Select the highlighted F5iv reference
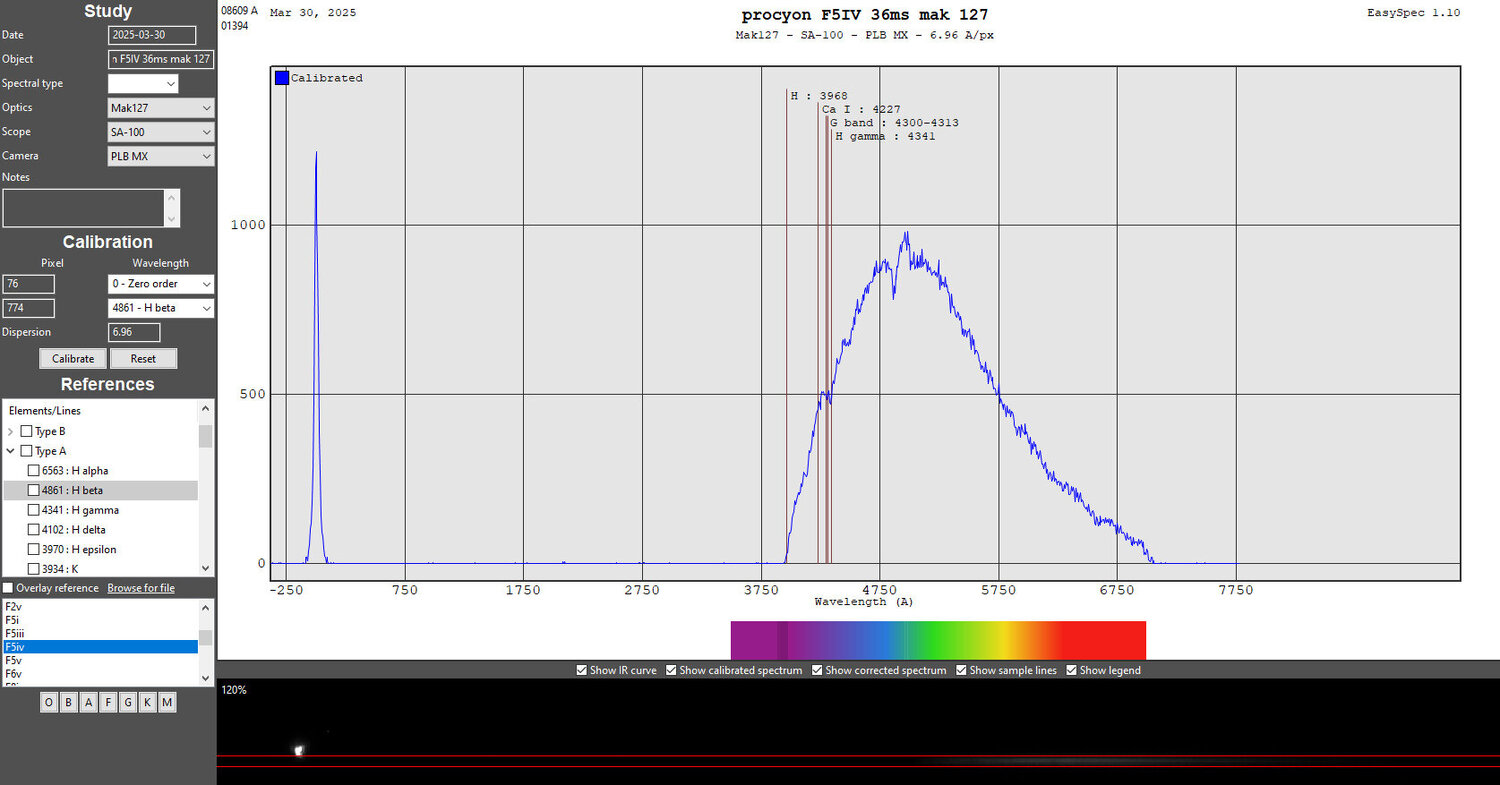1500x785 pixels. point(100,647)
